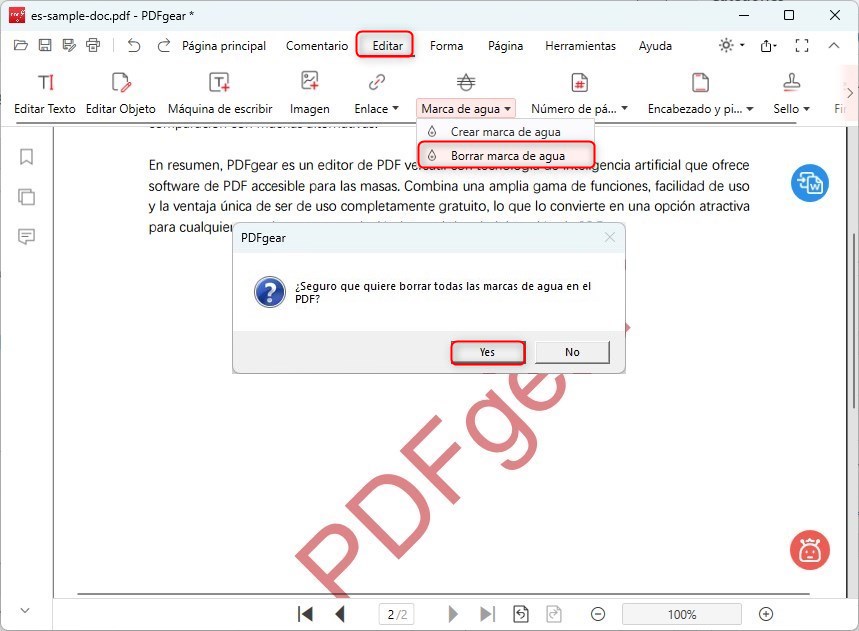Click the zoom in plus button
This screenshot has width=859, height=631.
(x=766, y=615)
